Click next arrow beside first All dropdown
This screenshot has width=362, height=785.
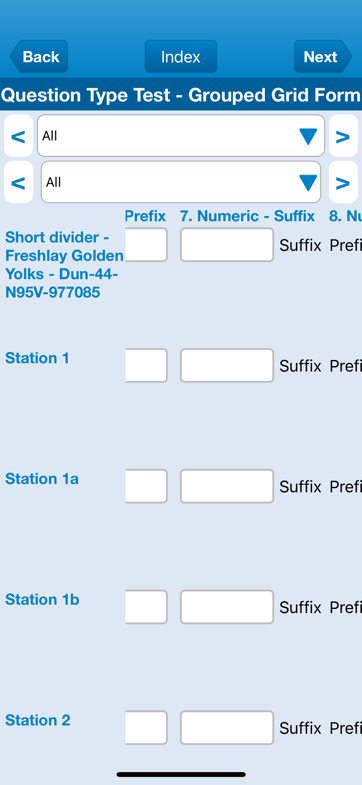point(343,136)
